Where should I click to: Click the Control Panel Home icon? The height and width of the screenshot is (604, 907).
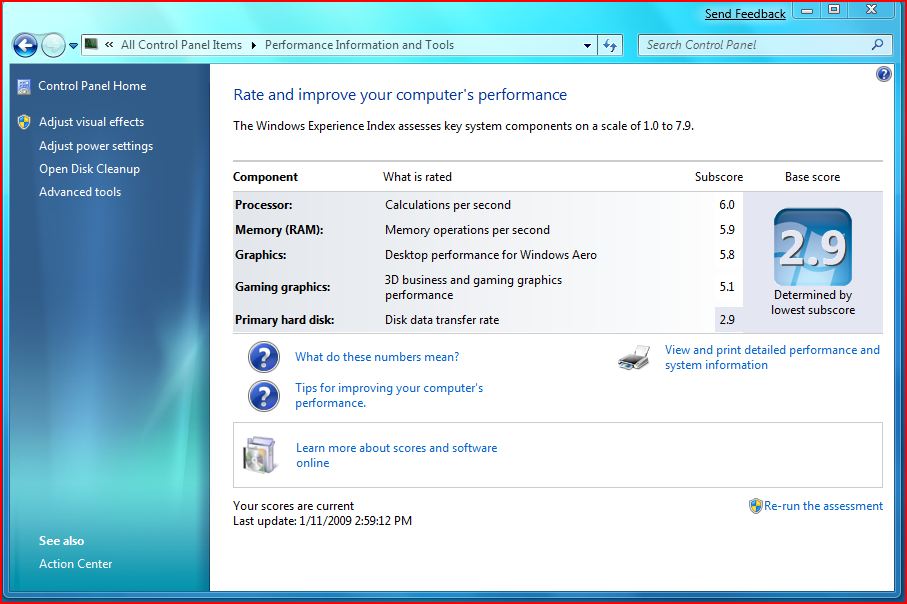(x=24, y=87)
